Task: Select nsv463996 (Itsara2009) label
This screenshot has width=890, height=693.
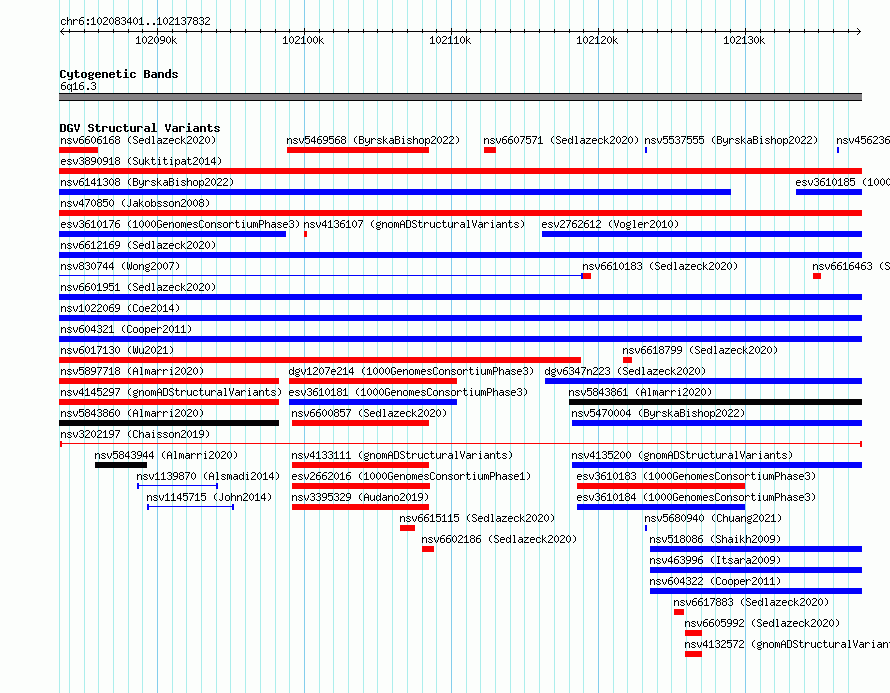Action: pos(715,560)
